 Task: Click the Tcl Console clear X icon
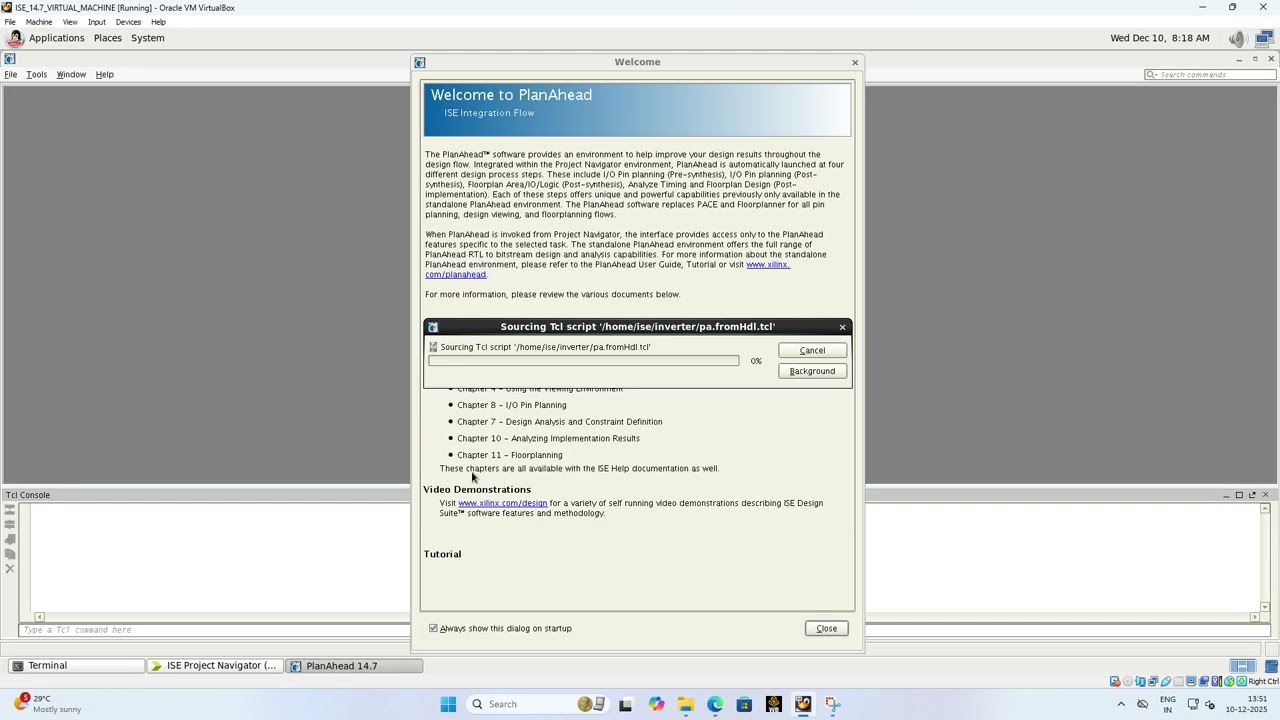tap(10, 569)
